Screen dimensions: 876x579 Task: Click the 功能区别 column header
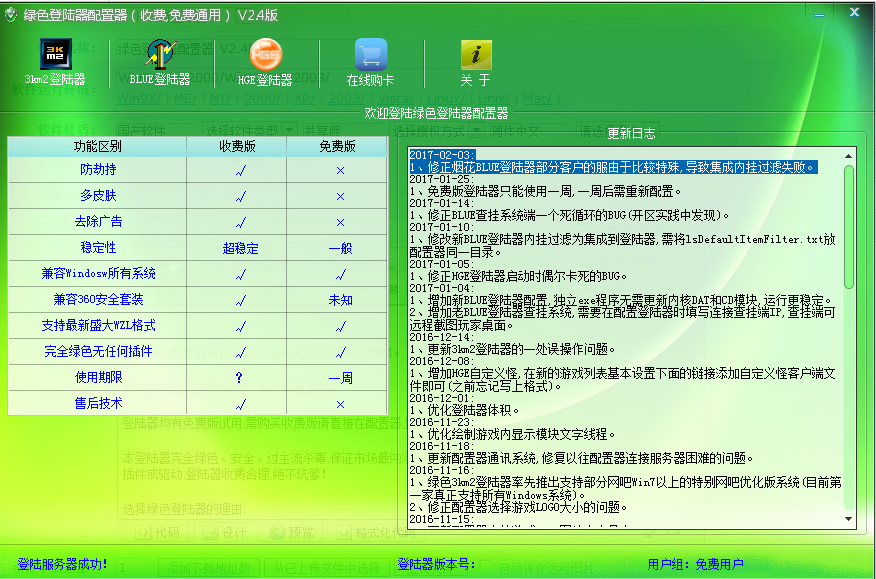pos(98,146)
